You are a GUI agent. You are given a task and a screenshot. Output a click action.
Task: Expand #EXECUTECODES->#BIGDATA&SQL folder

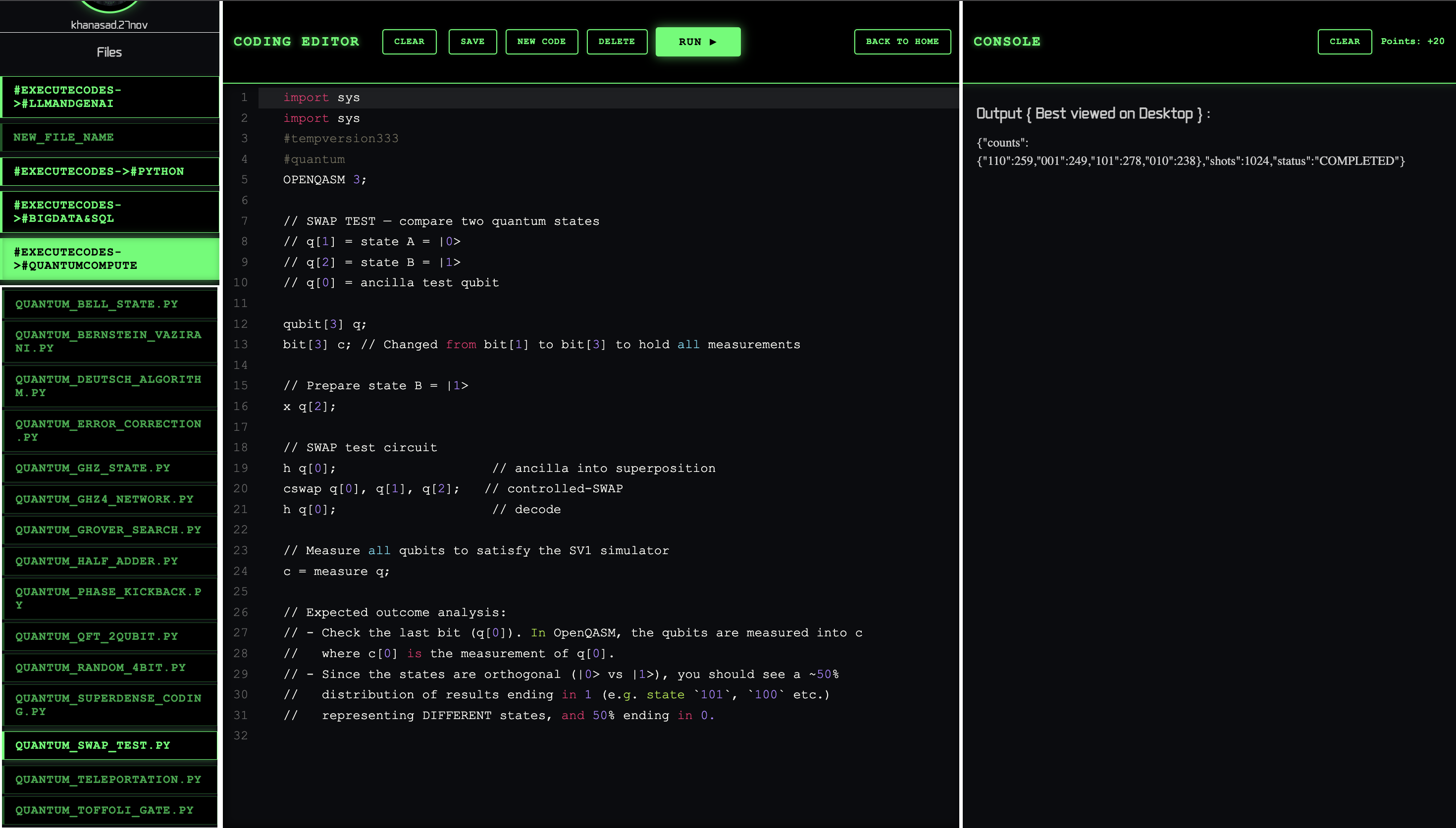[110, 211]
